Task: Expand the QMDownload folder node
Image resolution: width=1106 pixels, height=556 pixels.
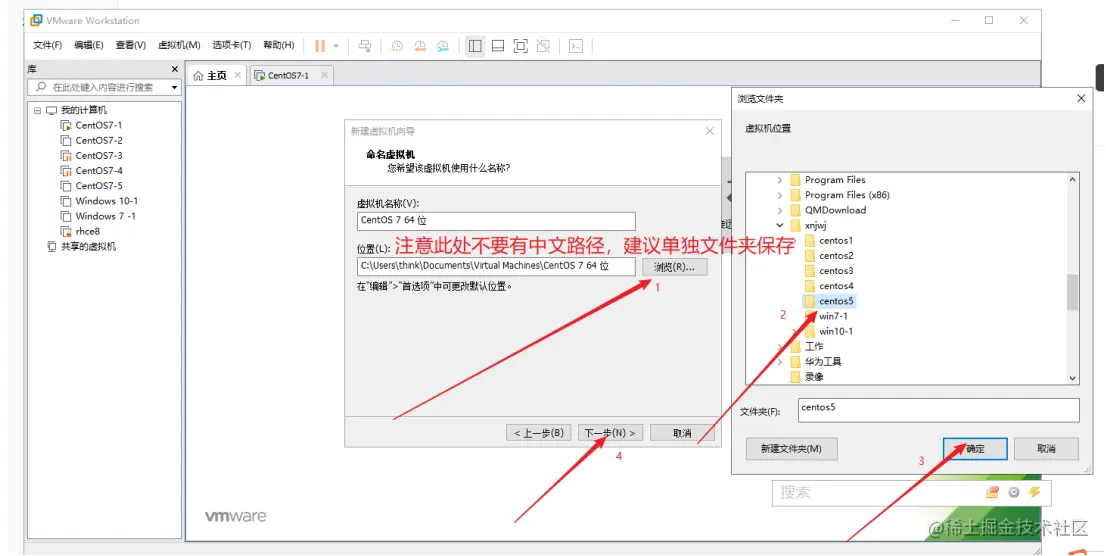Action: tap(779, 210)
